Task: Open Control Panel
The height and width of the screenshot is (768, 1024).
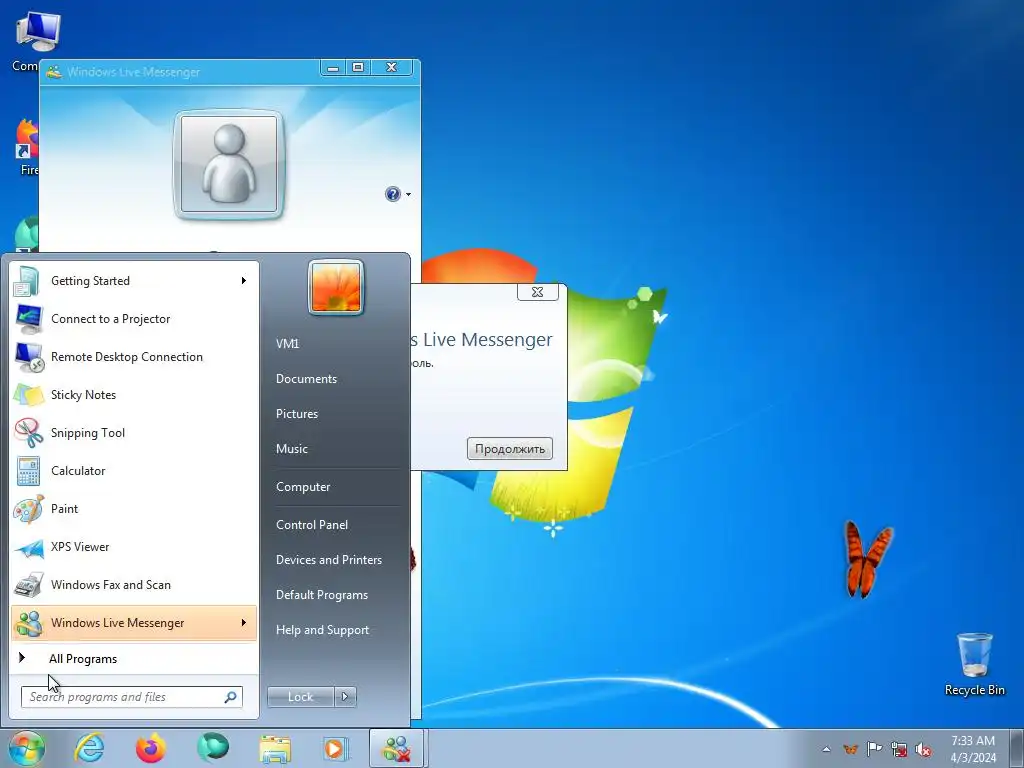Action: point(312,525)
